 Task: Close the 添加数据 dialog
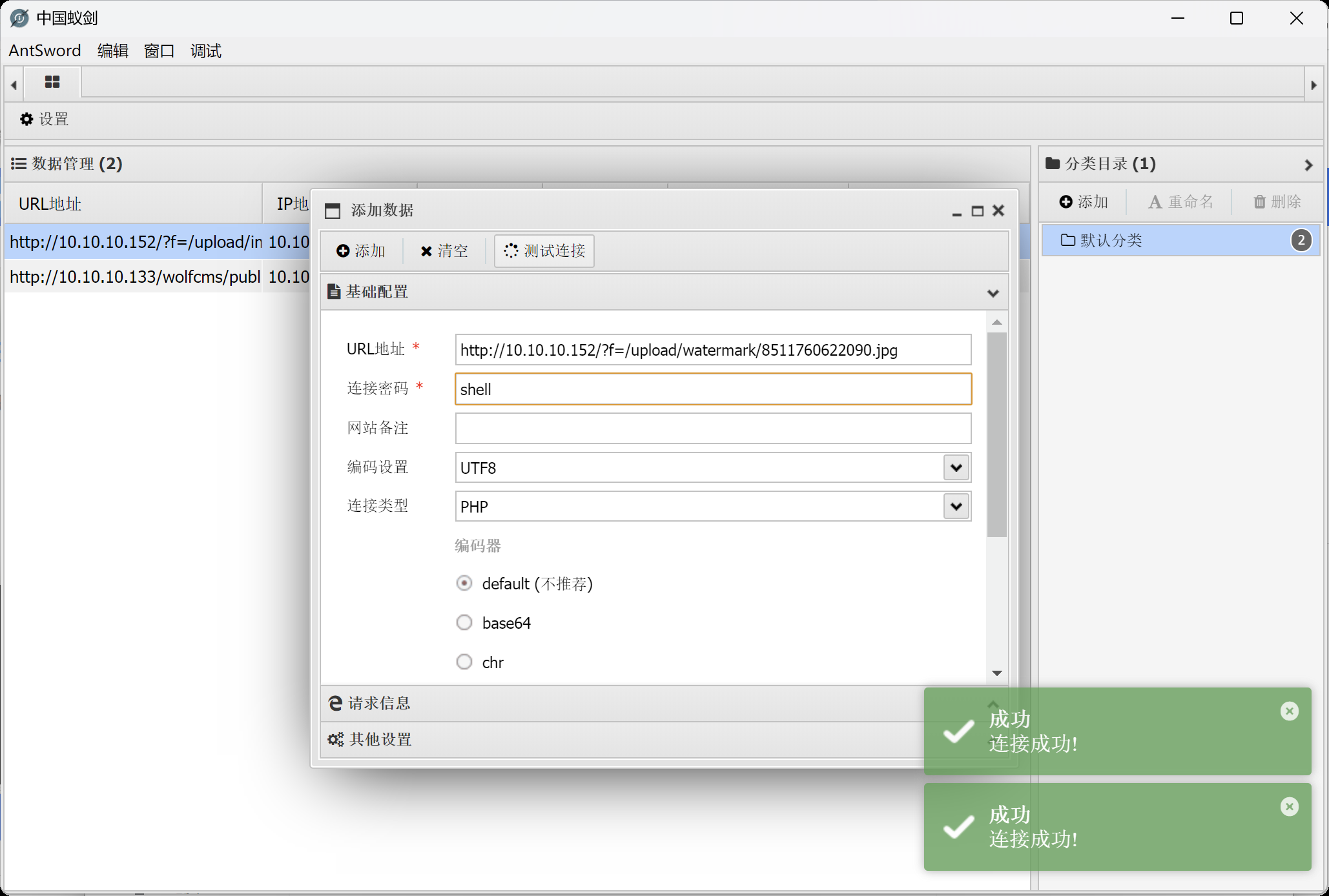998,210
